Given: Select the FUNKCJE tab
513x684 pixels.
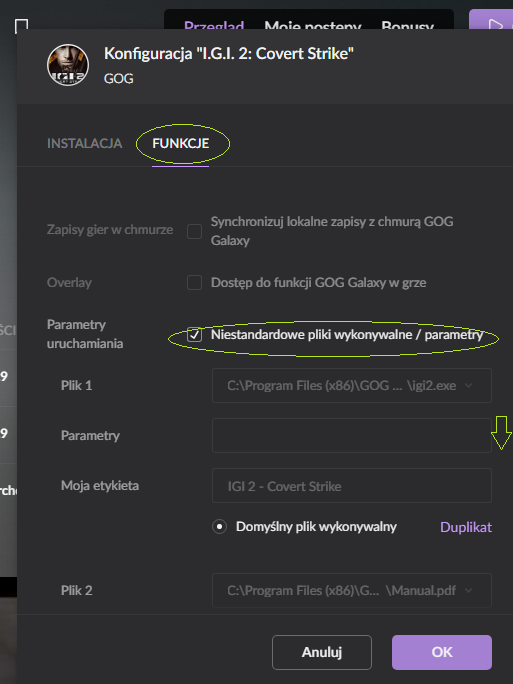Looking at the screenshot, I should point(181,144).
